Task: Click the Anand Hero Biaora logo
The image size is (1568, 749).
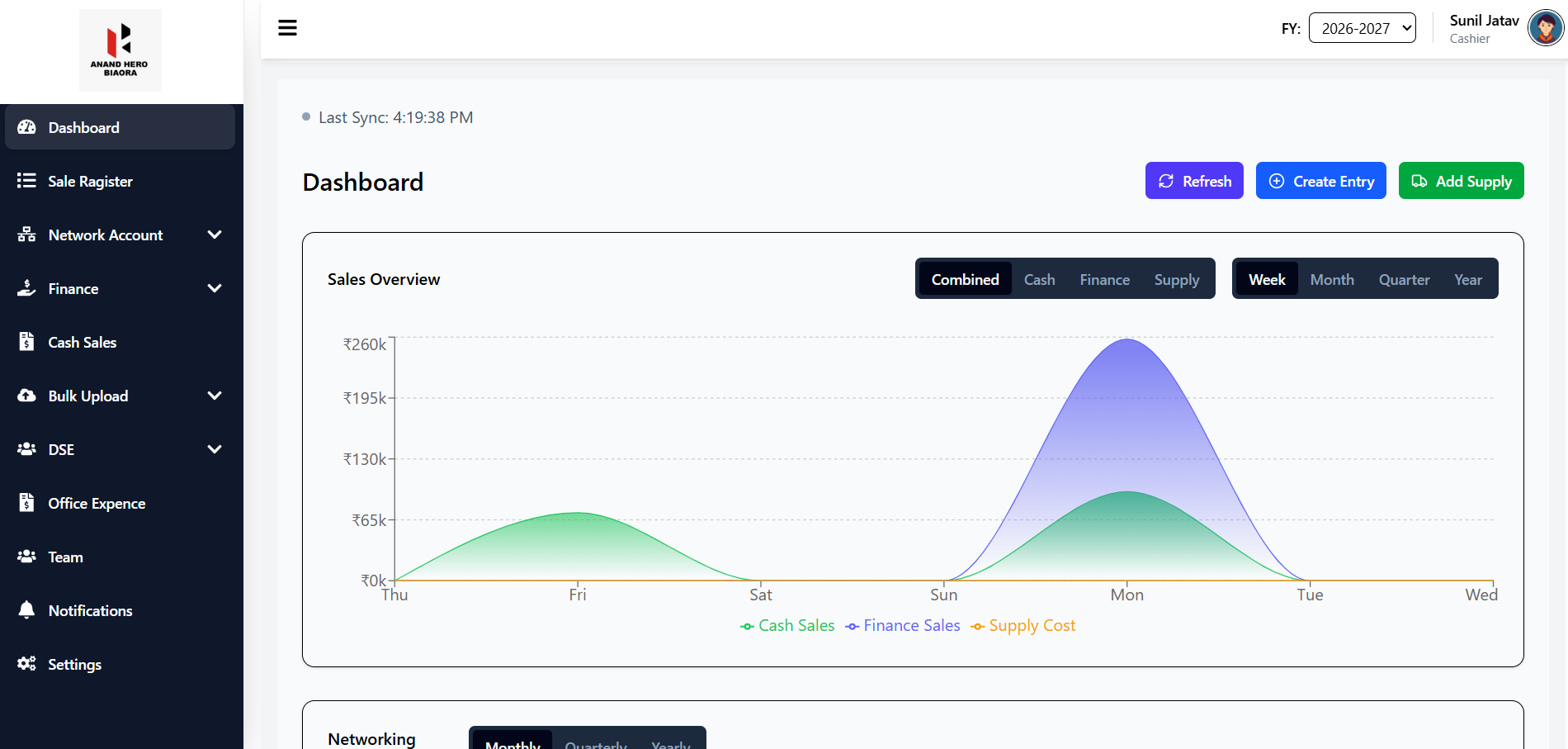Action: point(120,50)
